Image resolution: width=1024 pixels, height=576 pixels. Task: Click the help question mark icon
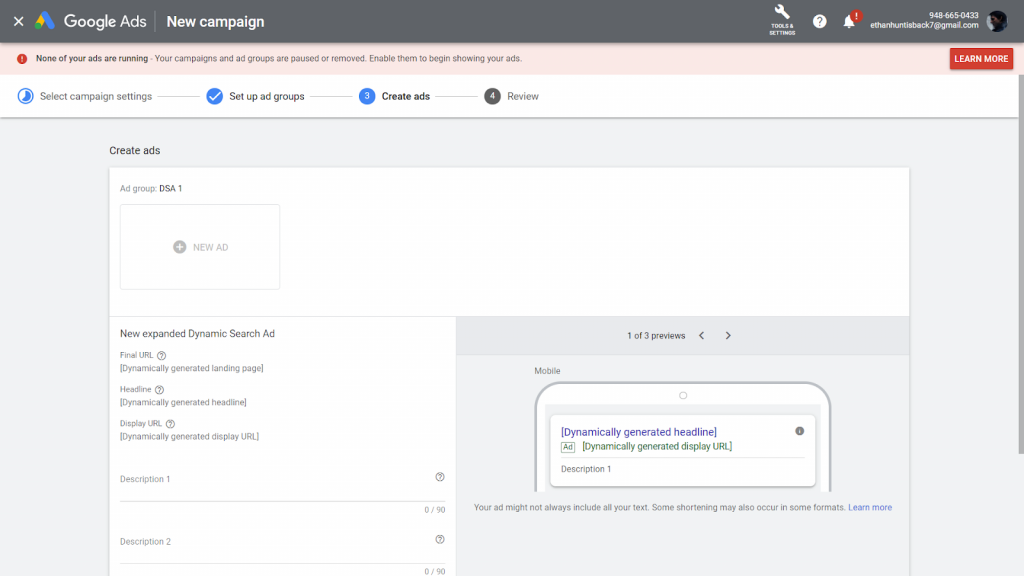(x=819, y=21)
